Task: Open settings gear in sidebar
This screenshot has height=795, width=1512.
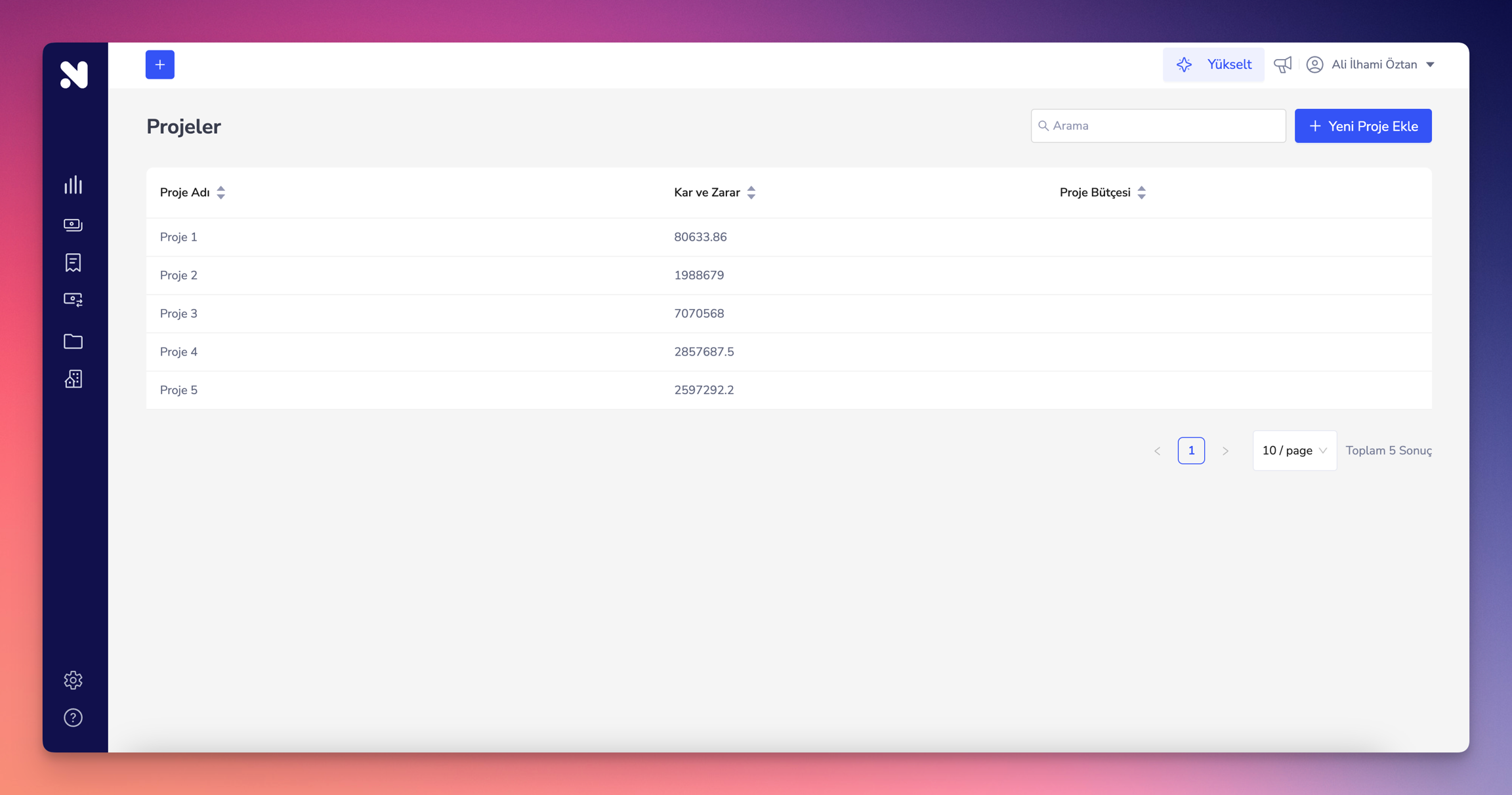Action: click(x=73, y=680)
